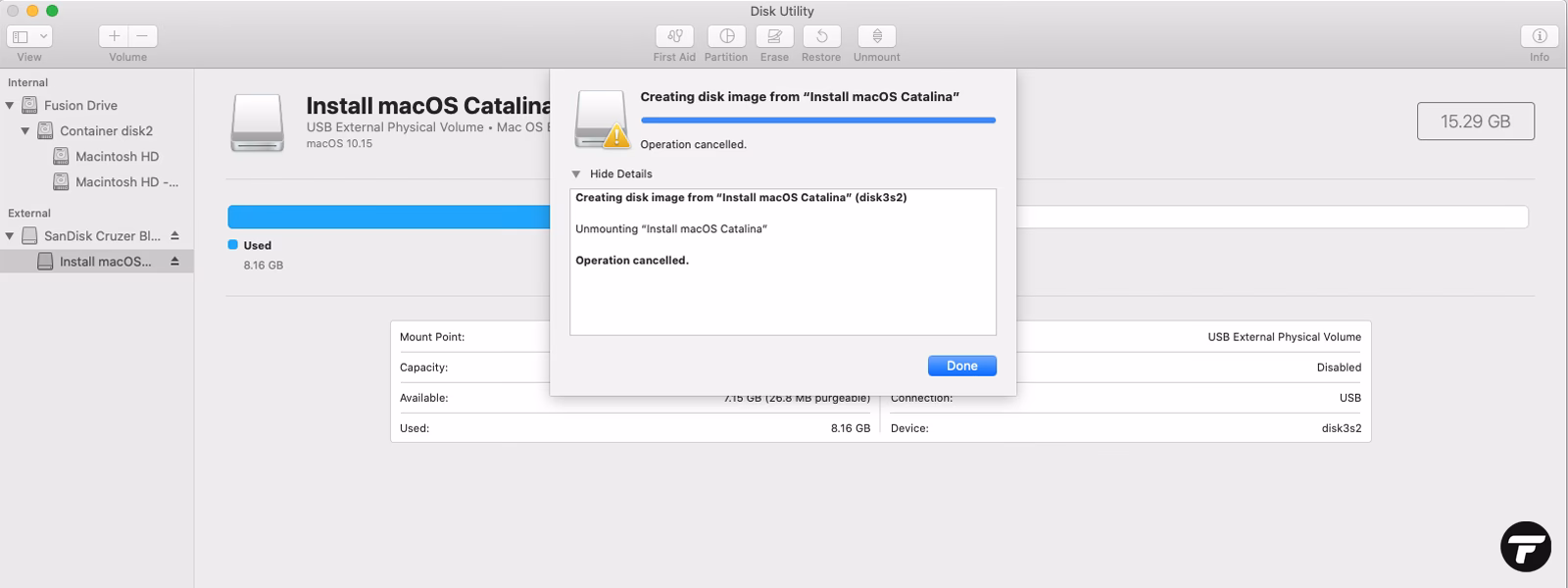This screenshot has width=1568, height=588.
Task: Collapse details with Hide Details triangle
Action: coord(576,173)
